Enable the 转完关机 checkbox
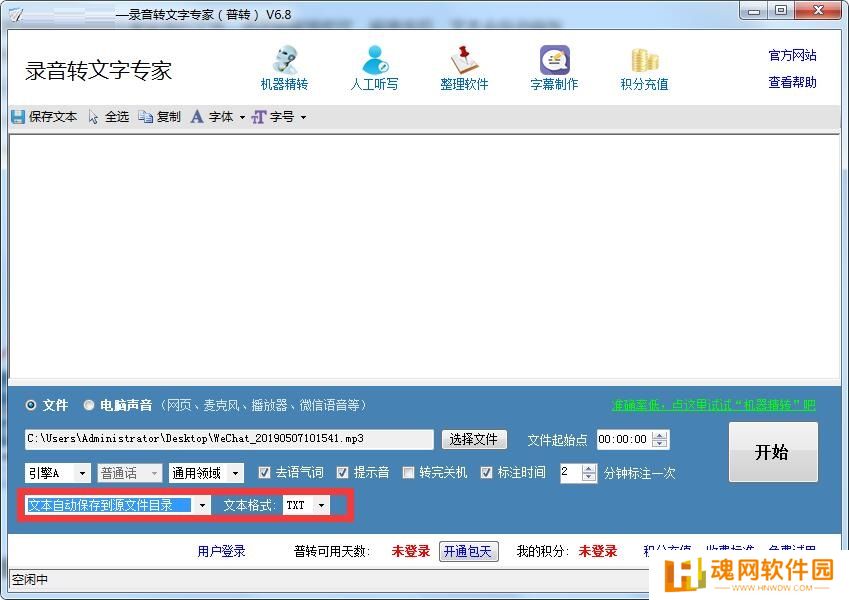The image size is (849, 600). pyautogui.click(x=408, y=473)
